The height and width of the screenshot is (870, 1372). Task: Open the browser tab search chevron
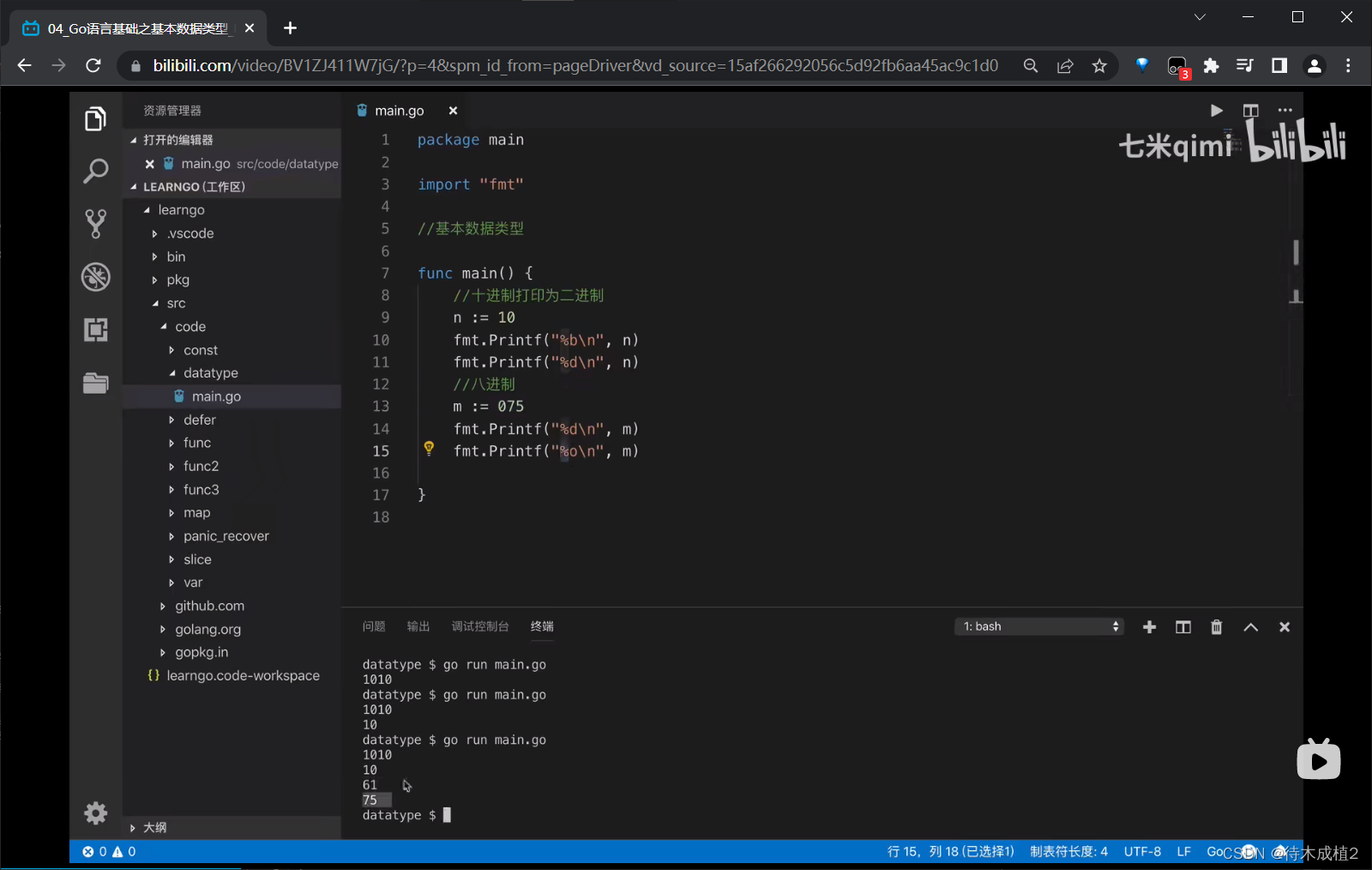point(1200,17)
